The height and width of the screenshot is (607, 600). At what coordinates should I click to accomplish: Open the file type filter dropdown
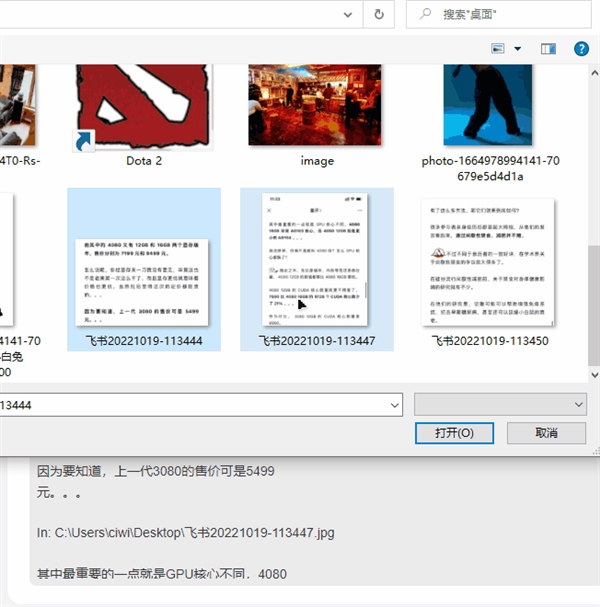click(x=578, y=404)
